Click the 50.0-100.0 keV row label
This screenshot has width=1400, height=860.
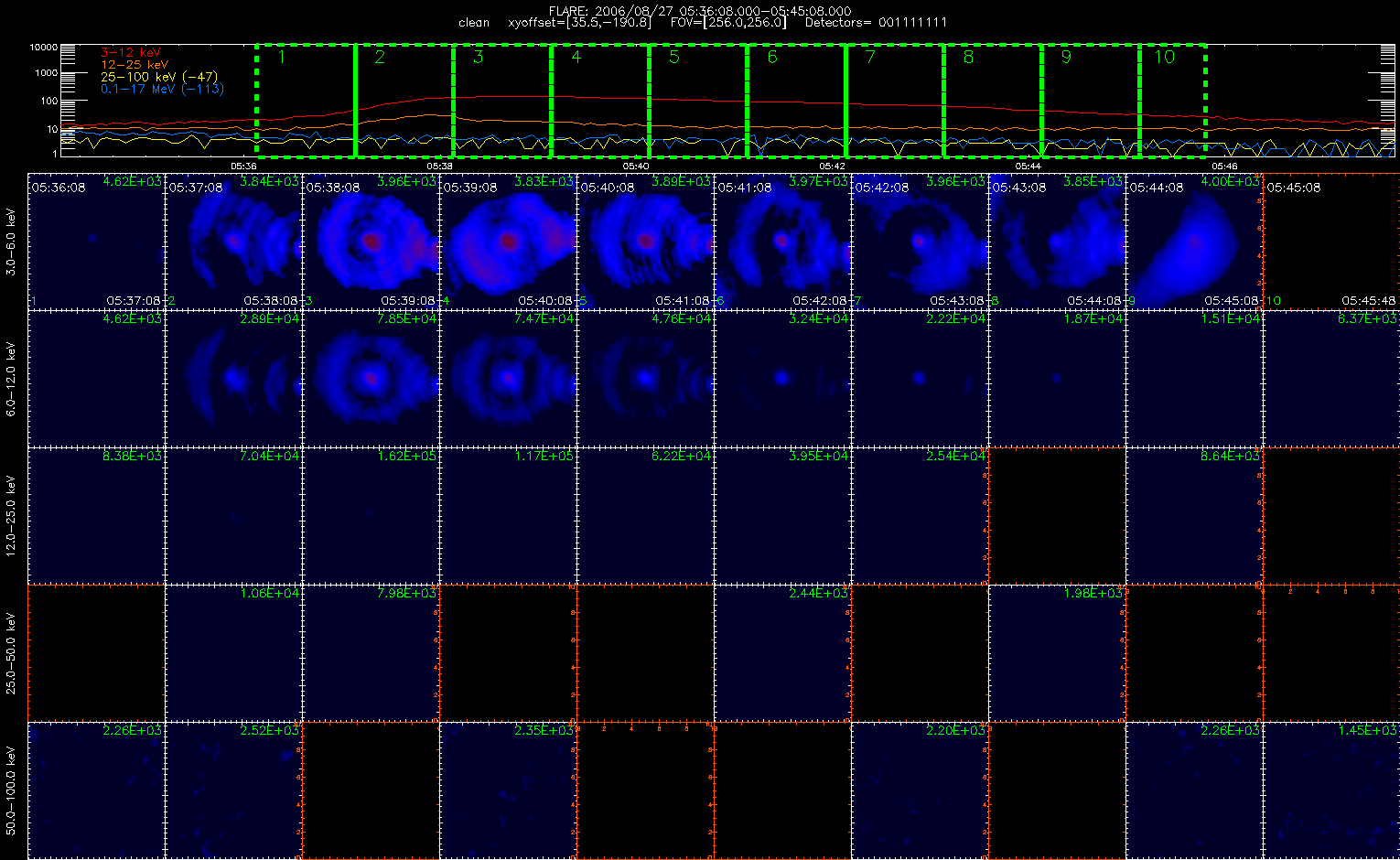(x=12, y=790)
